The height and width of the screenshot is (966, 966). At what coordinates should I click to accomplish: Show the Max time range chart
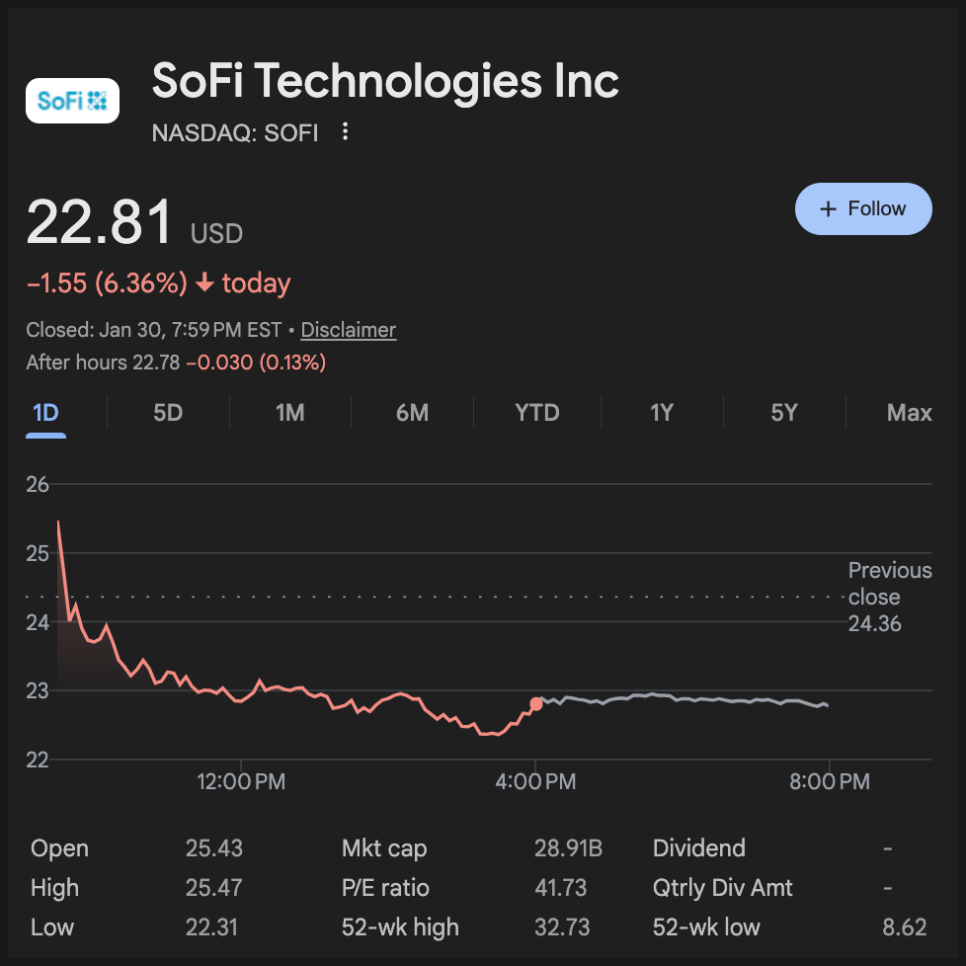909,413
